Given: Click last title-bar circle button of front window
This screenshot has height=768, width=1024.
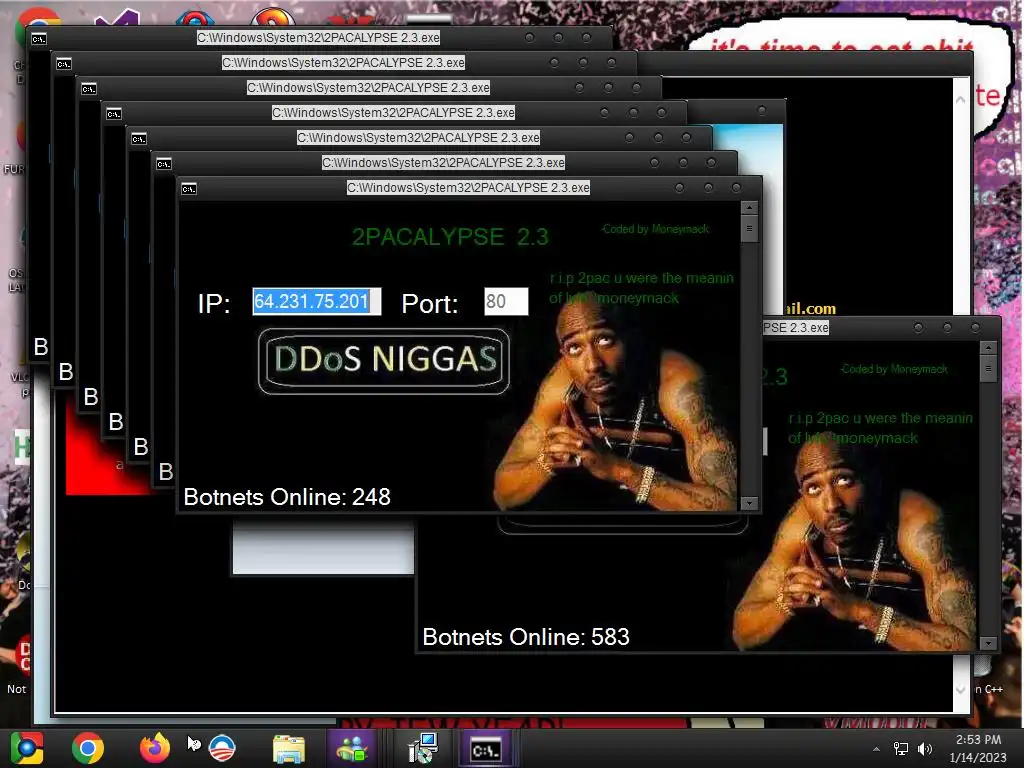Looking at the screenshot, I should pyautogui.click(x=736, y=188).
